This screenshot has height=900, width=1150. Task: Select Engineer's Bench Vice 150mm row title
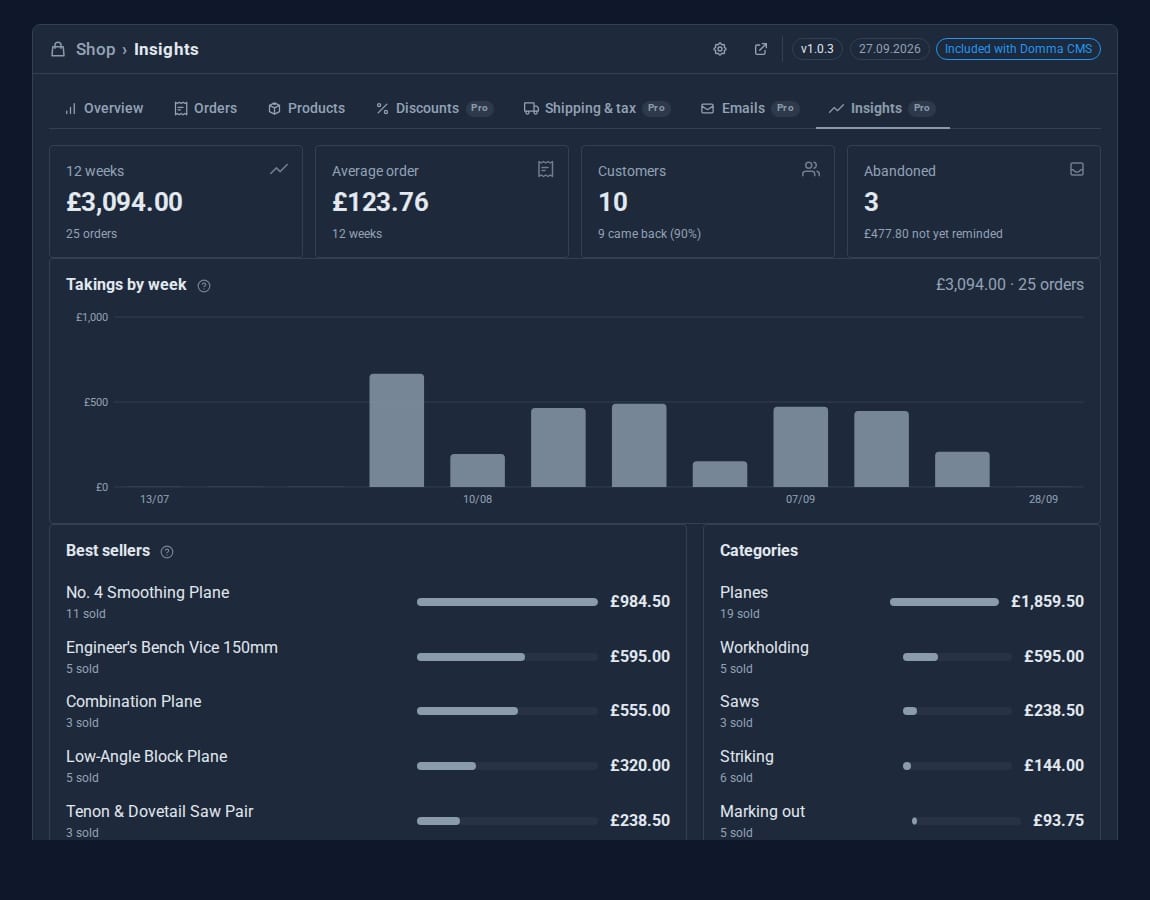point(172,648)
